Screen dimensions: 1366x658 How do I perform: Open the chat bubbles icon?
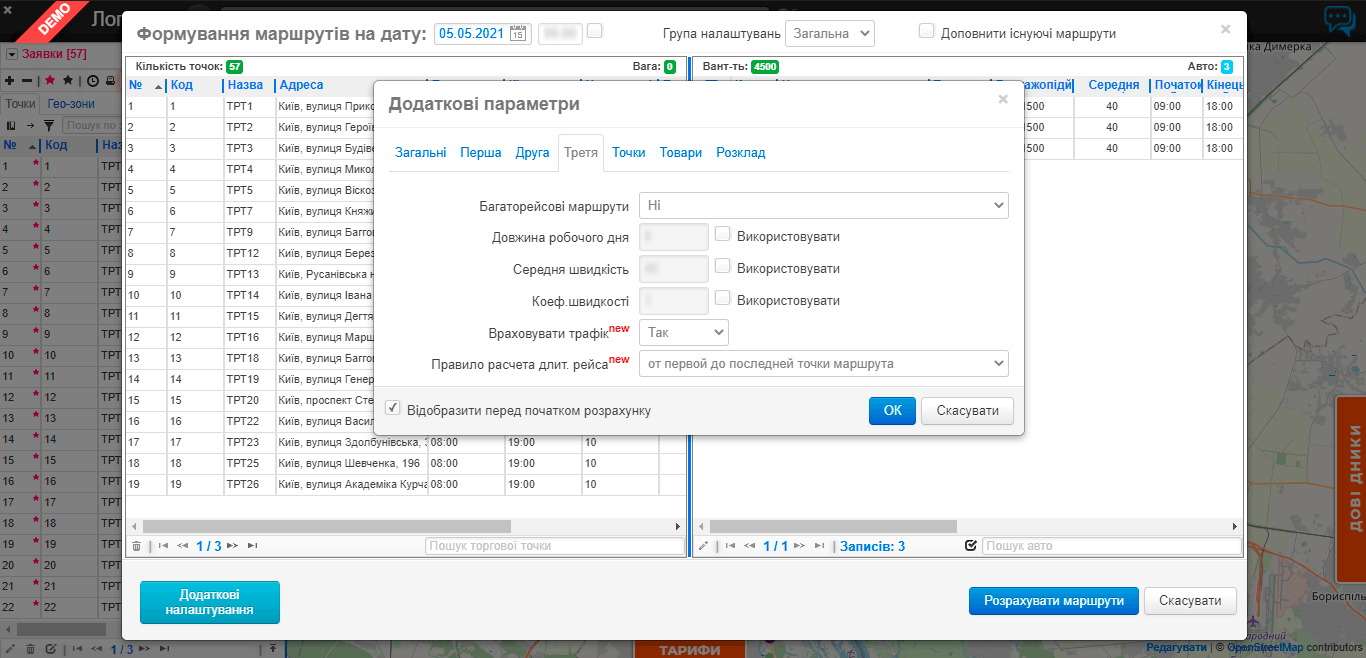click(x=1338, y=21)
